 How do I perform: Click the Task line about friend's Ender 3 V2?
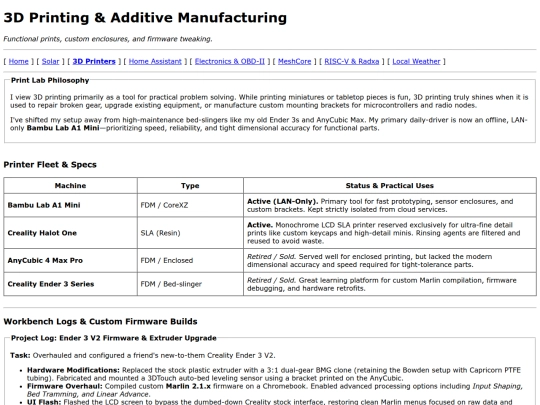click(143, 355)
